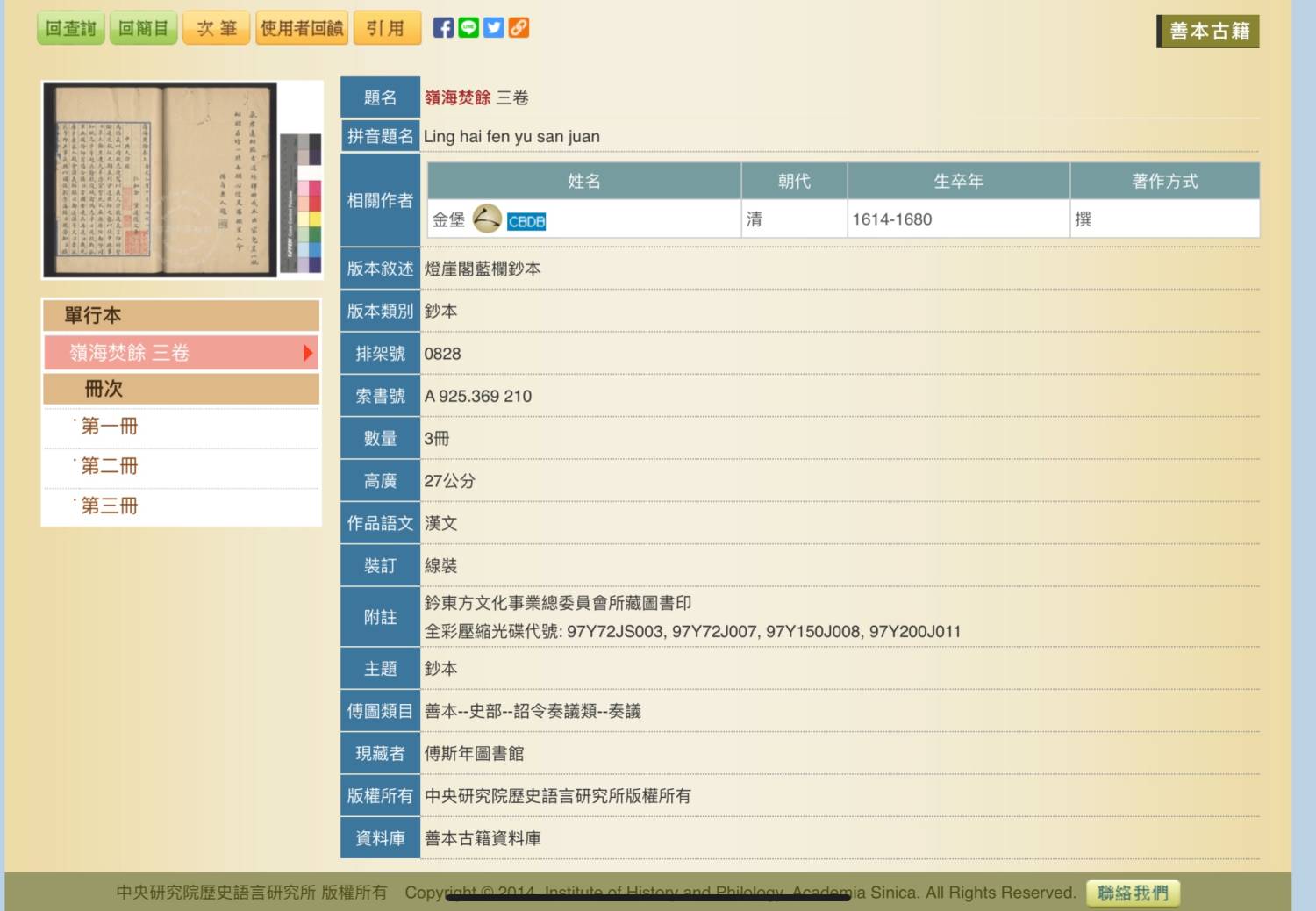Screen dimensions: 1316x911
Task: Click the red title link 嶺海焚餘
Action: click(x=457, y=97)
